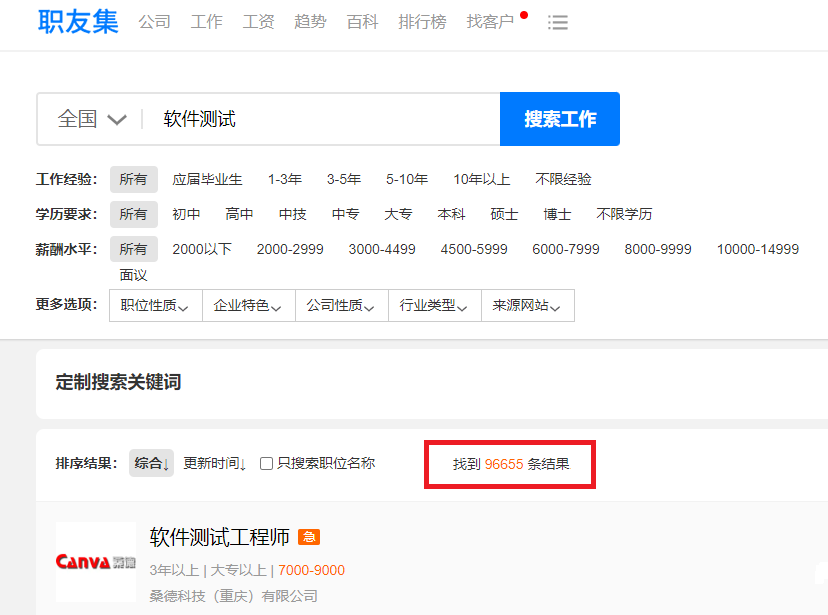Open the 找客户 nav item

[x=490, y=22]
